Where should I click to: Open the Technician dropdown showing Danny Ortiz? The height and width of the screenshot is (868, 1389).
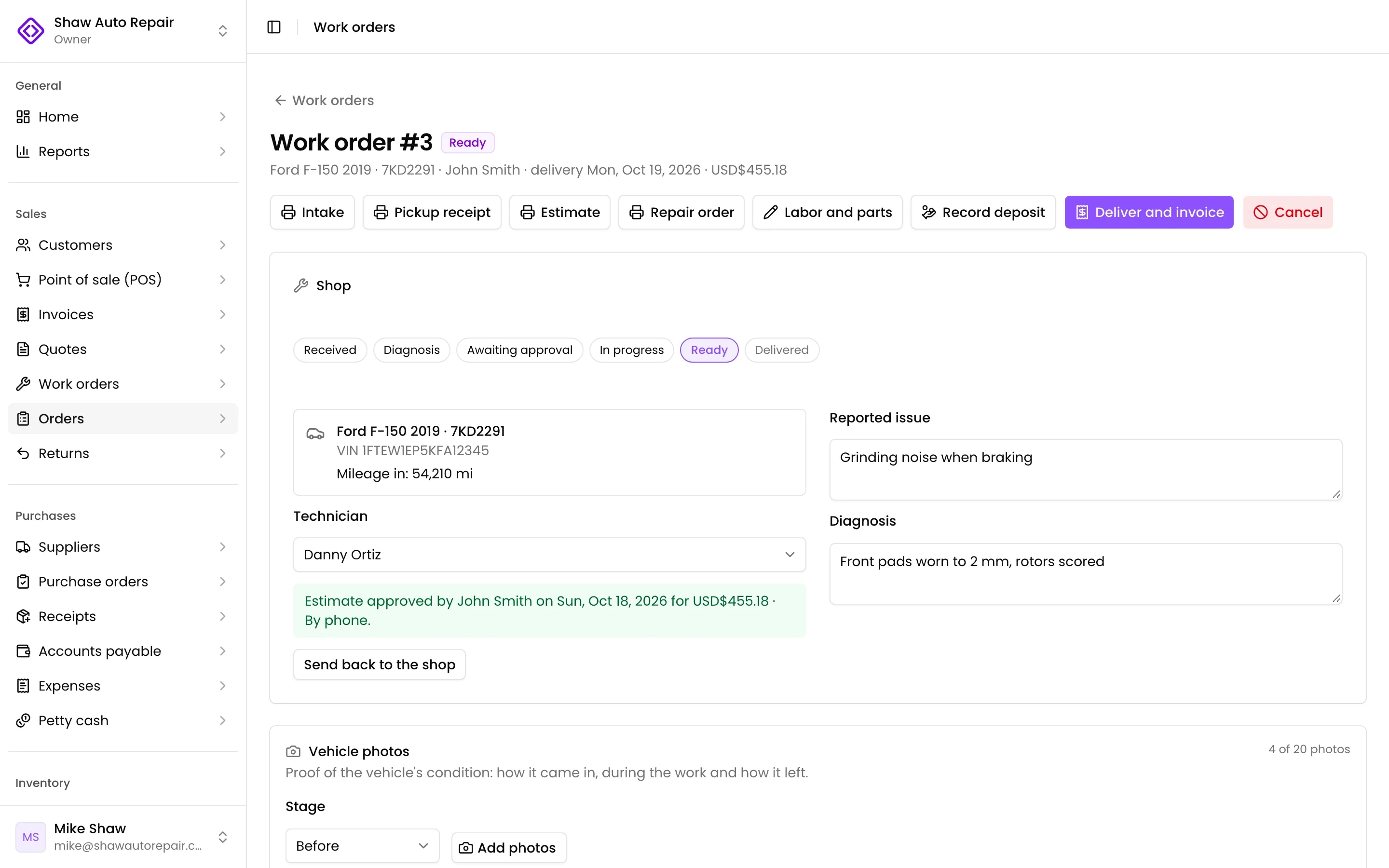(549, 555)
